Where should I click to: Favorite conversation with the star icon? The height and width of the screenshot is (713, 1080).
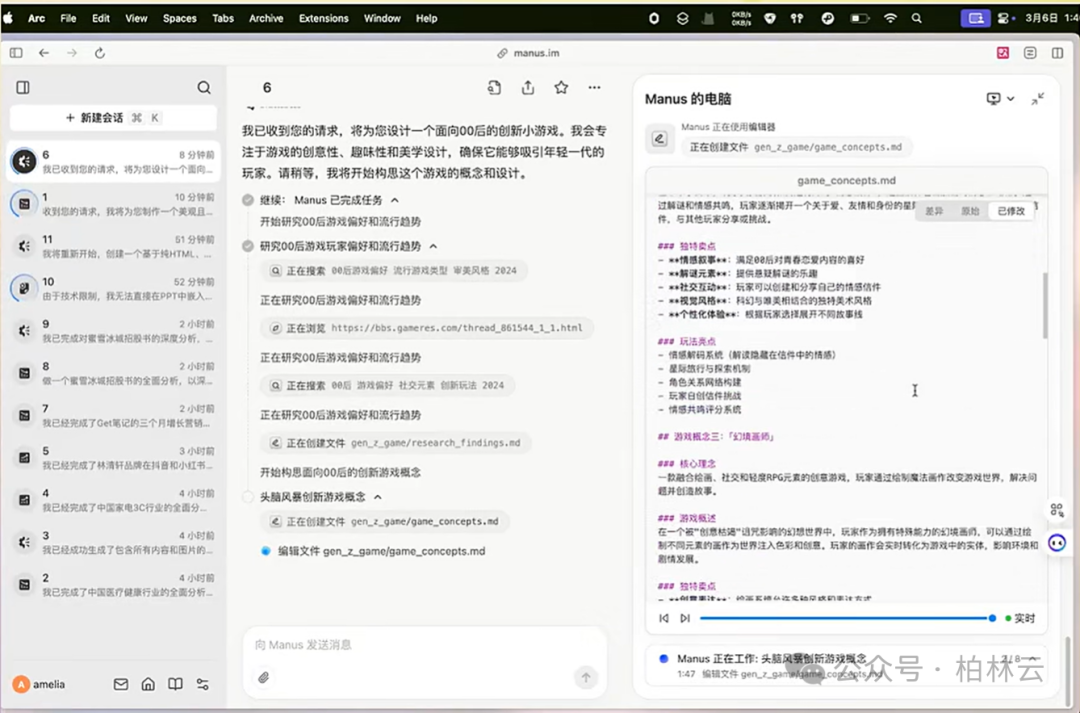(561, 87)
